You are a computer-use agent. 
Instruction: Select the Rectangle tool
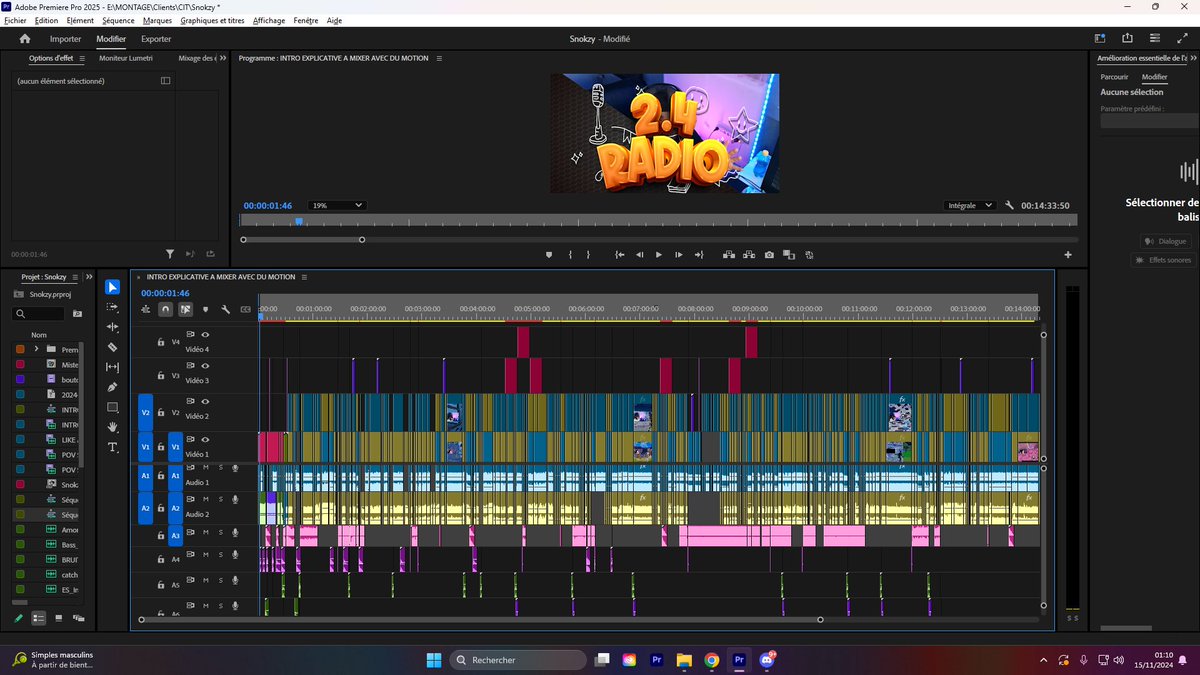[112, 407]
